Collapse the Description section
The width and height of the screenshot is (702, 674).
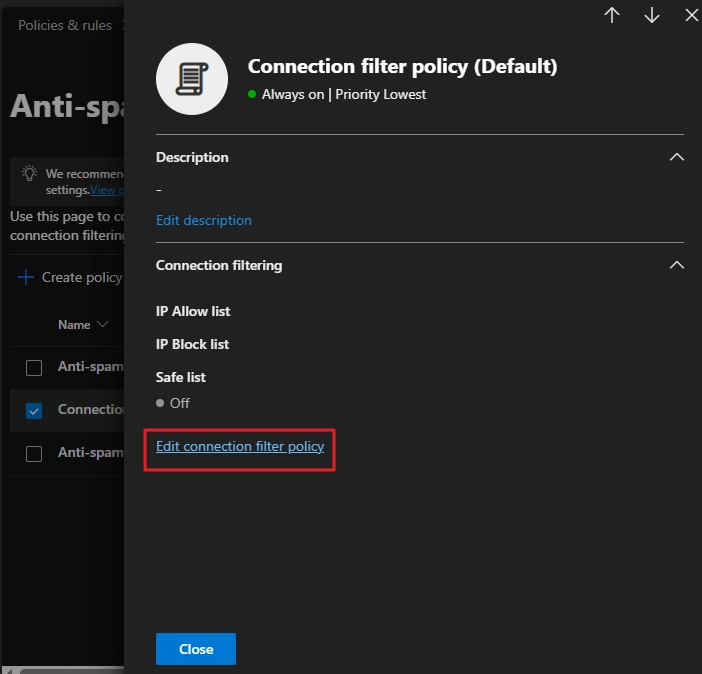point(676,157)
